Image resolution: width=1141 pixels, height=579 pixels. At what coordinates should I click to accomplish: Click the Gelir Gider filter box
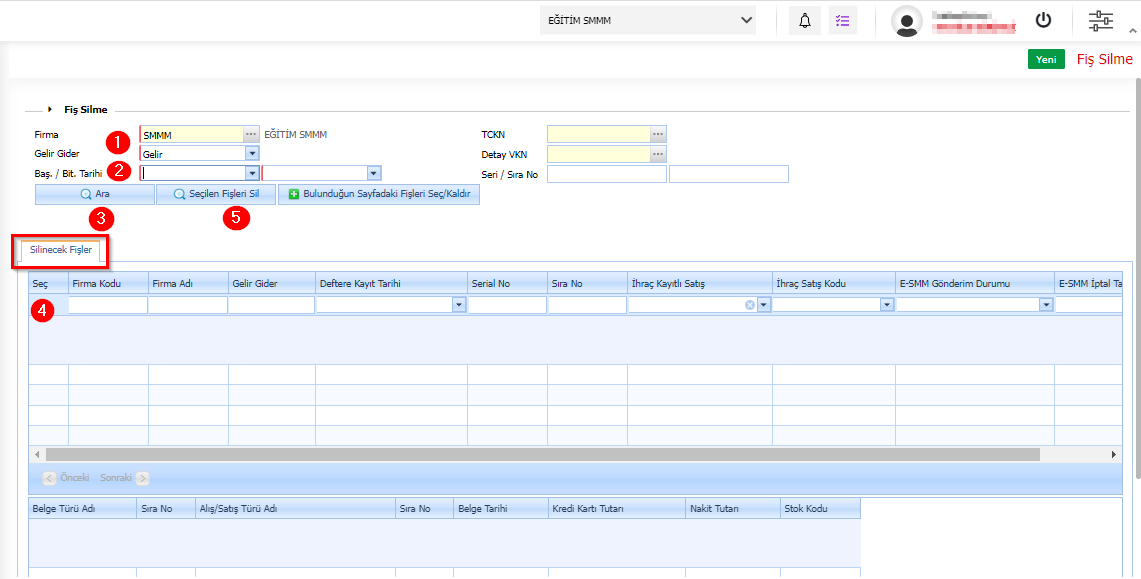[x=271, y=306]
